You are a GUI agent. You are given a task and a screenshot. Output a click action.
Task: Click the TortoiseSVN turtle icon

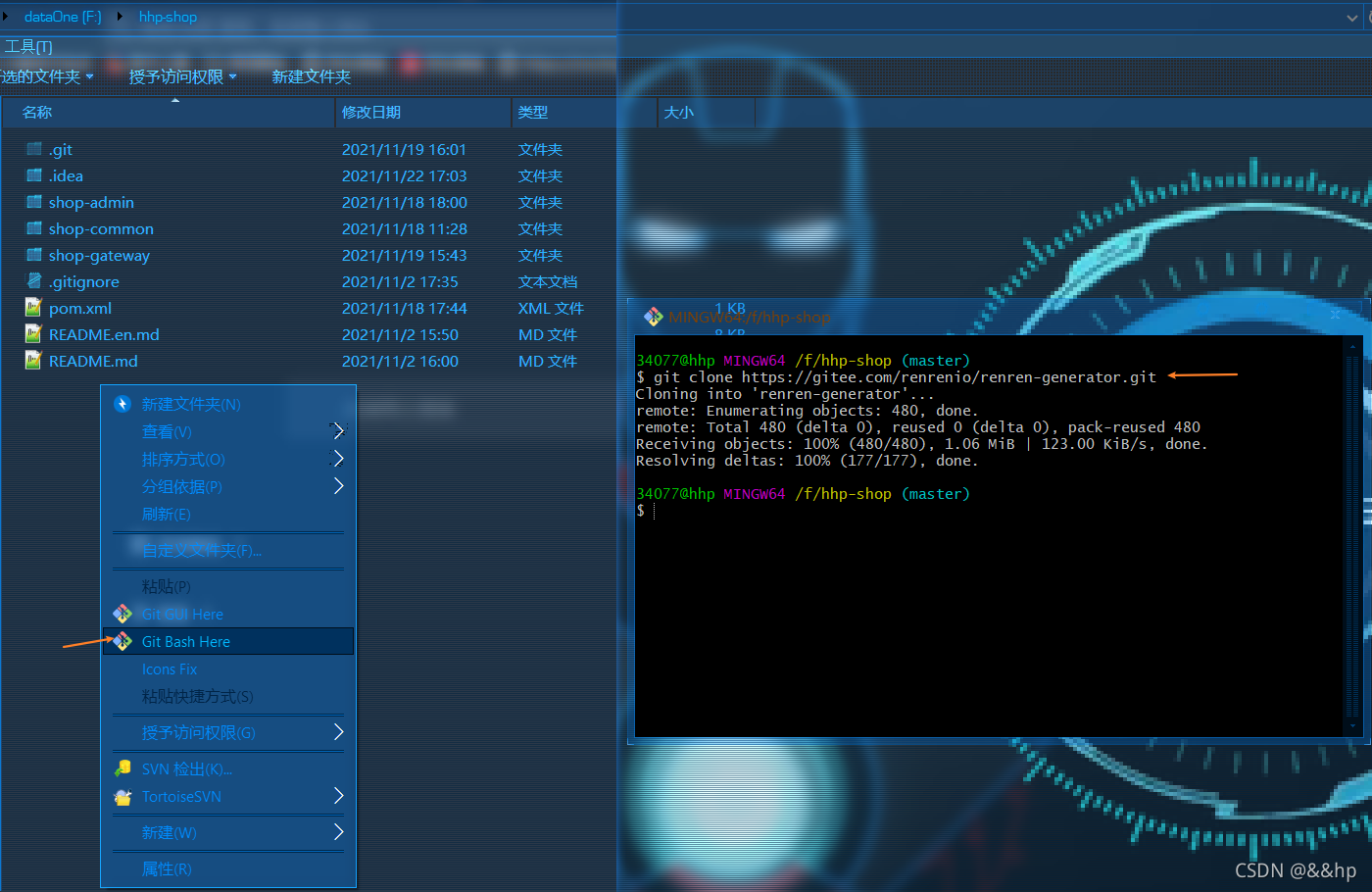coord(122,797)
